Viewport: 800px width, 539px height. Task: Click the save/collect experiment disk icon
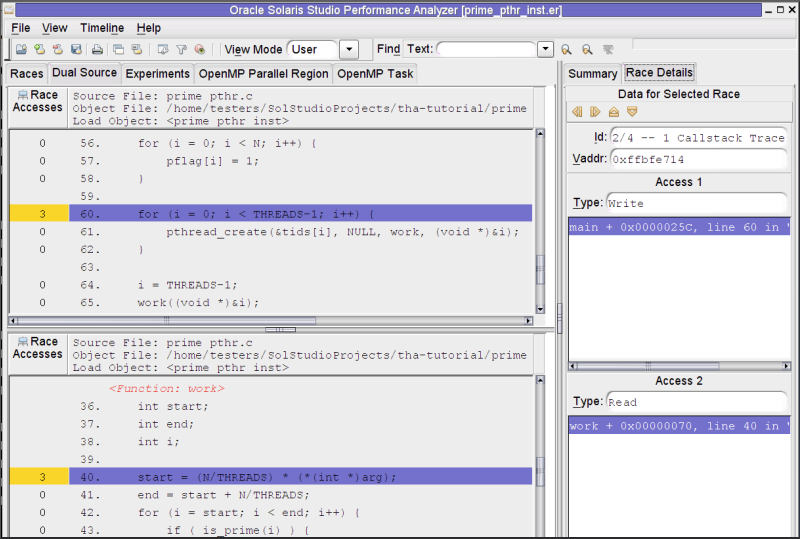(77, 50)
